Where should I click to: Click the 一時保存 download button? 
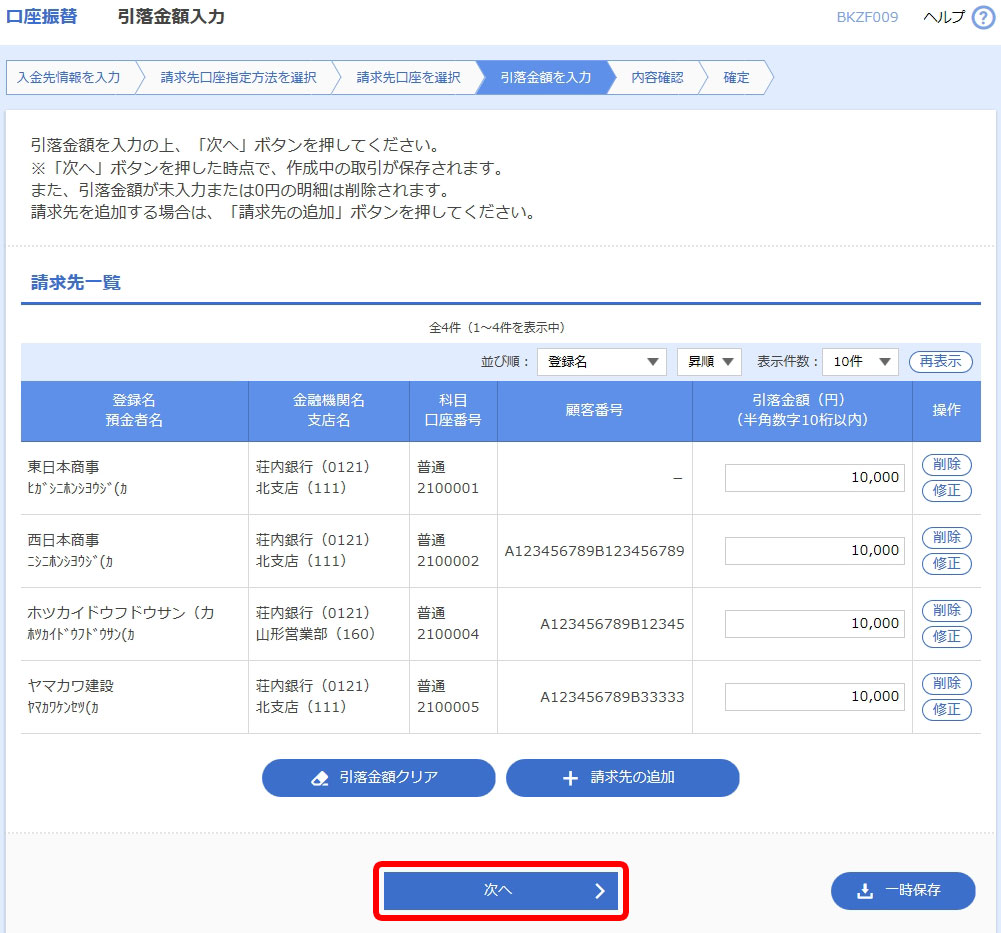902,890
